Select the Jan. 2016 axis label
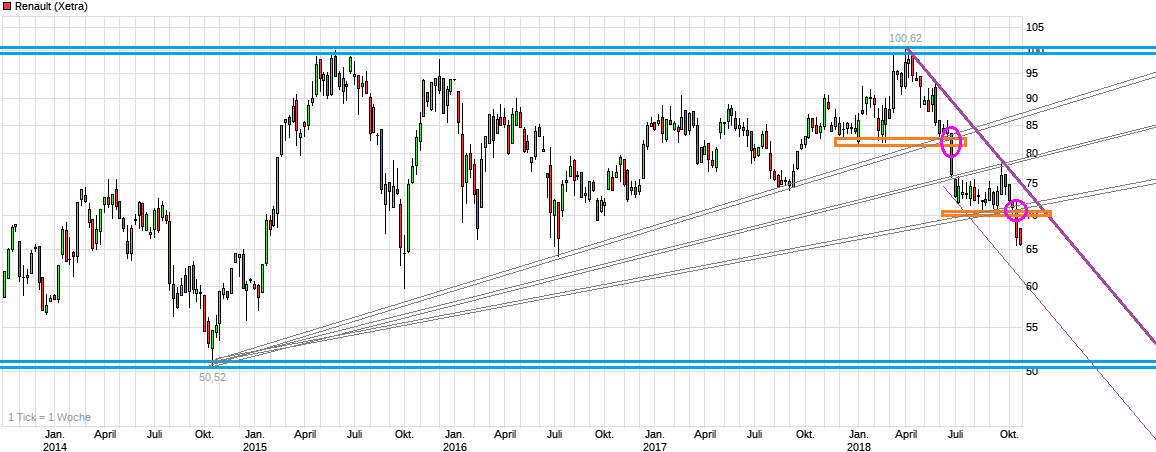 pyautogui.click(x=454, y=440)
